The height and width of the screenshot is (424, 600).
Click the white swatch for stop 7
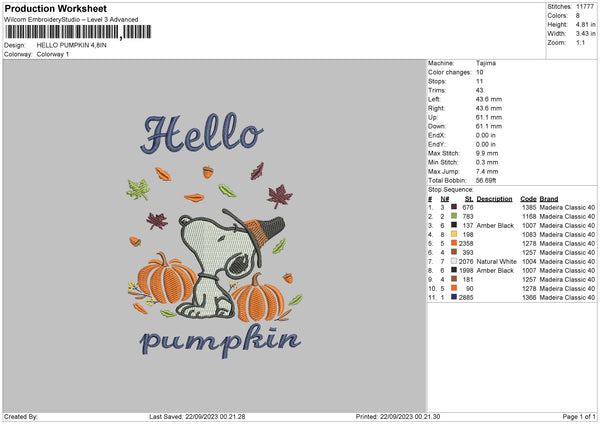(454, 261)
